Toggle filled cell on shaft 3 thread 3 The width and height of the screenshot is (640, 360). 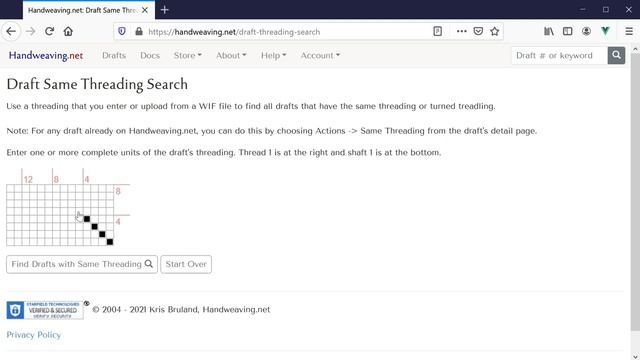coord(94,227)
